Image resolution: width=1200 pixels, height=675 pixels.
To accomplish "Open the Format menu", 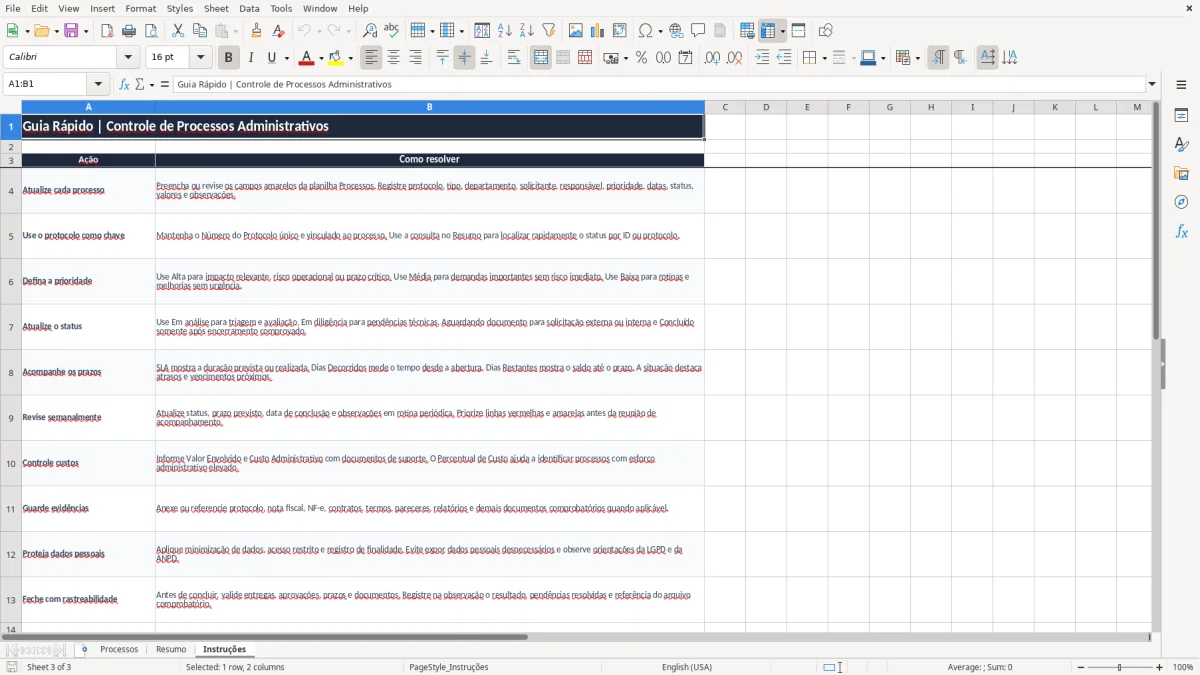I will tap(140, 8).
